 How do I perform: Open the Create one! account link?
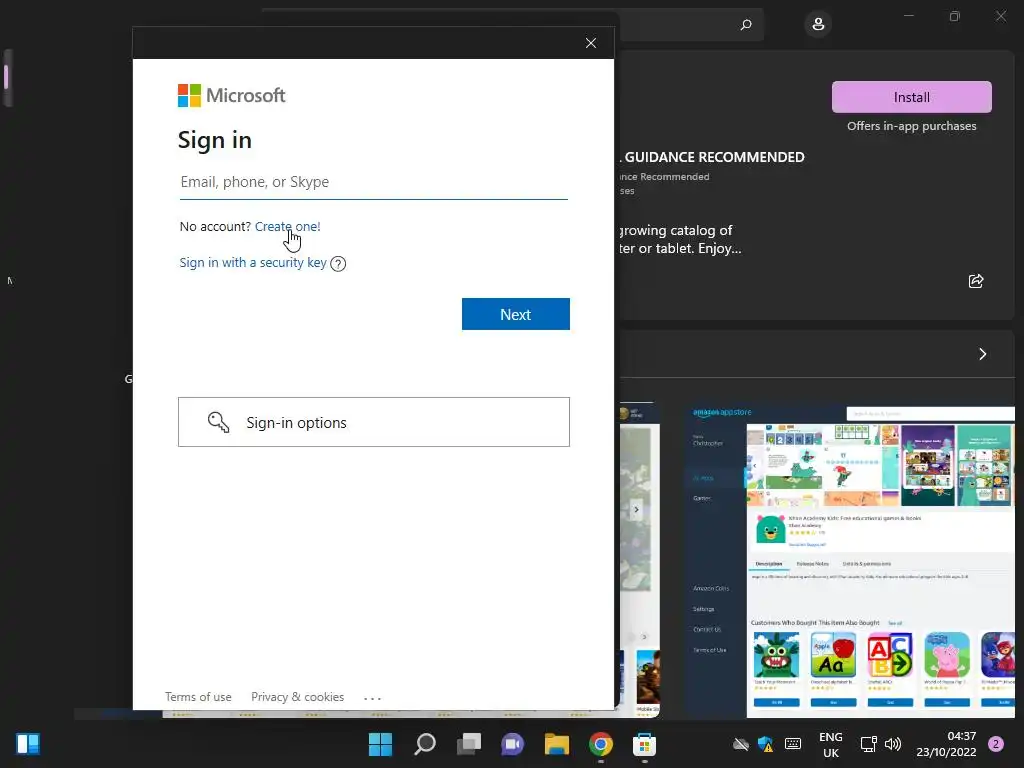pyautogui.click(x=287, y=227)
